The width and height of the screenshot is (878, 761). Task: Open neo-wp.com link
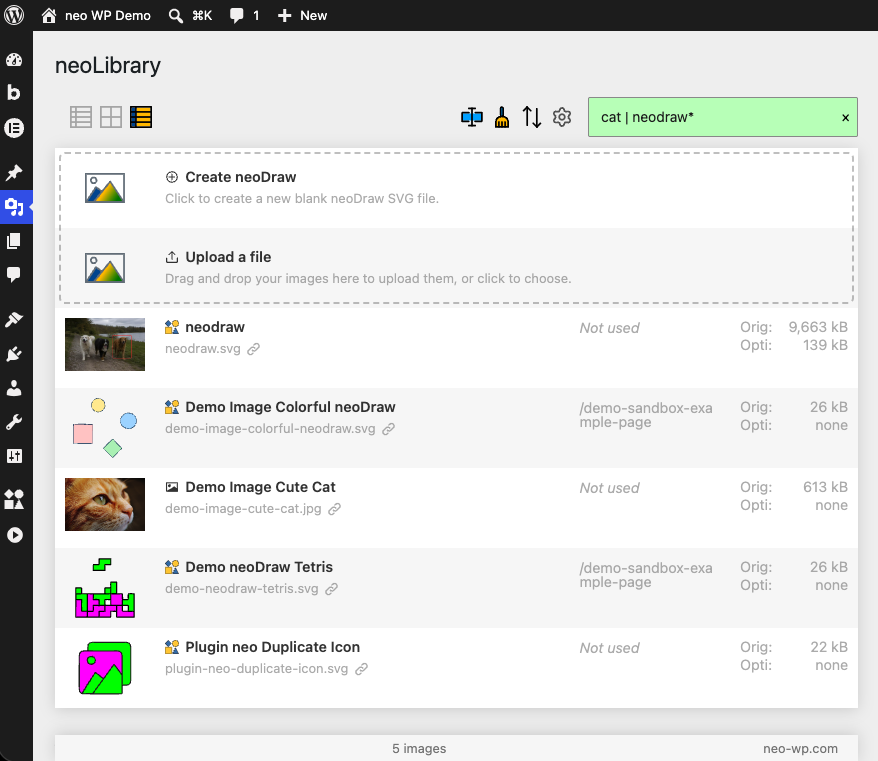800,749
